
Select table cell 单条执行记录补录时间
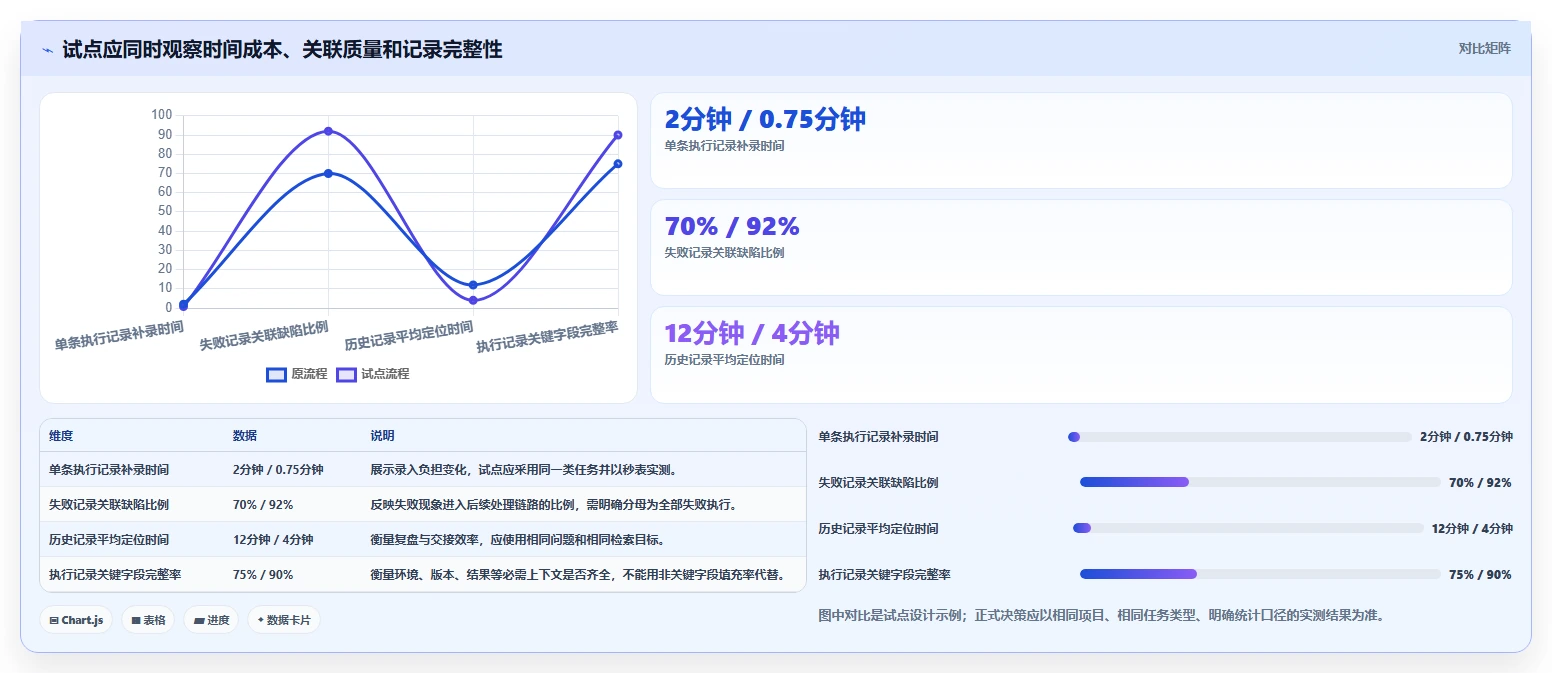[x=109, y=469]
